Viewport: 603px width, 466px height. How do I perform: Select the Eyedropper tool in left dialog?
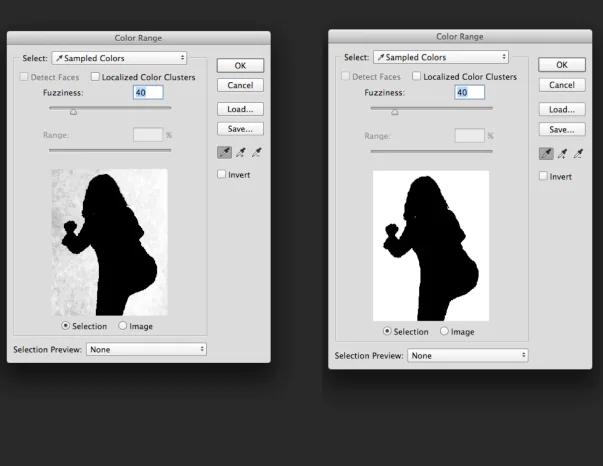point(224,152)
